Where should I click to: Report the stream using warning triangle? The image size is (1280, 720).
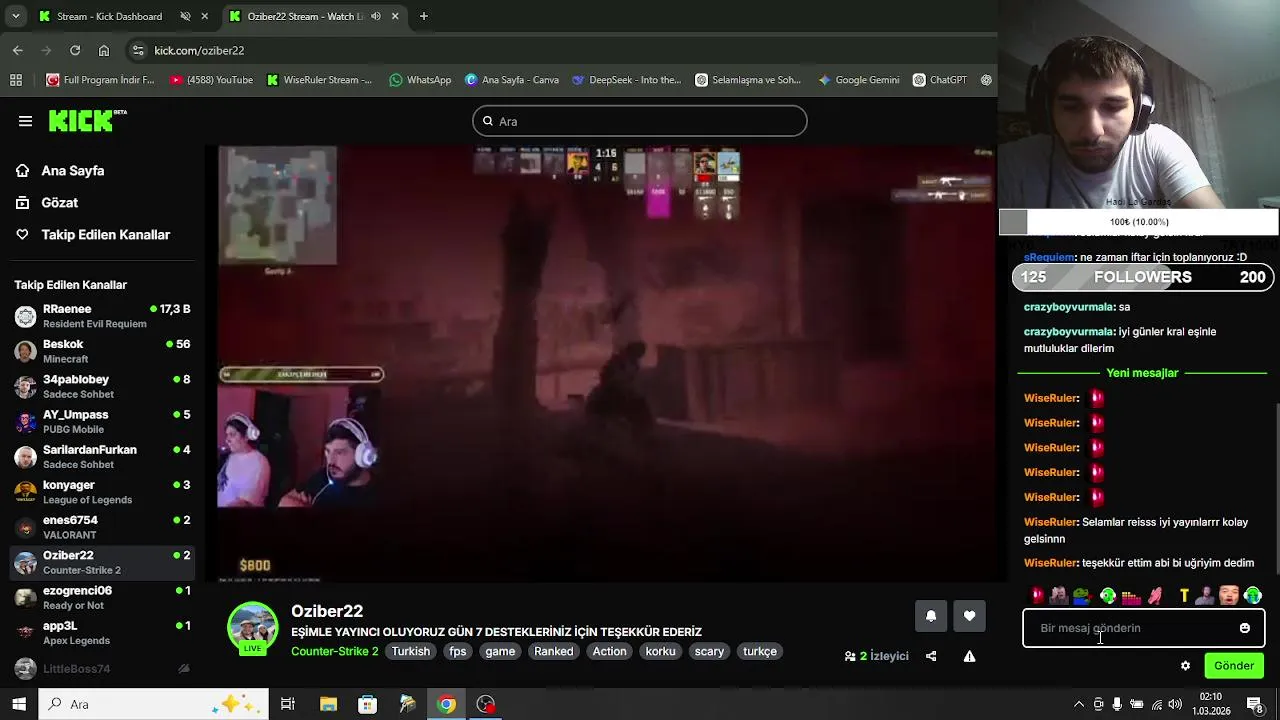969,656
